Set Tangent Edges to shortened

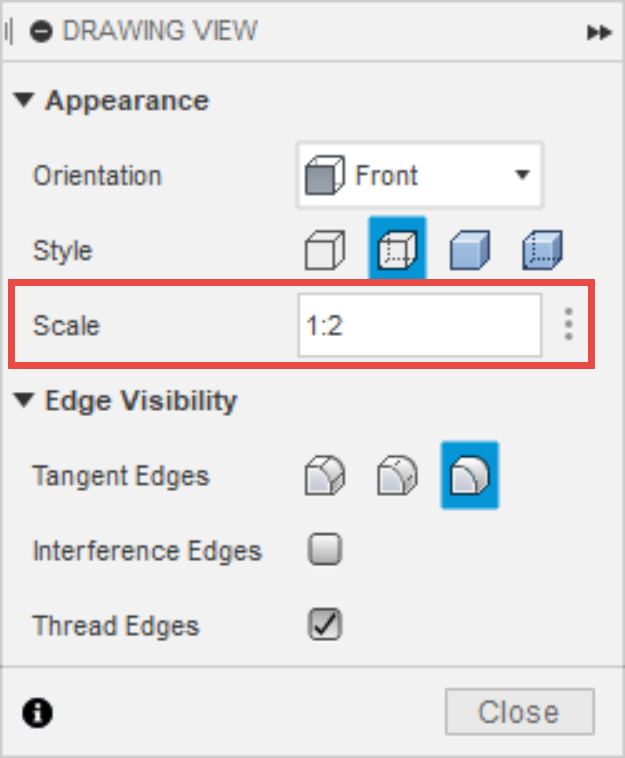pyautogui.click(x=397, y=476)
